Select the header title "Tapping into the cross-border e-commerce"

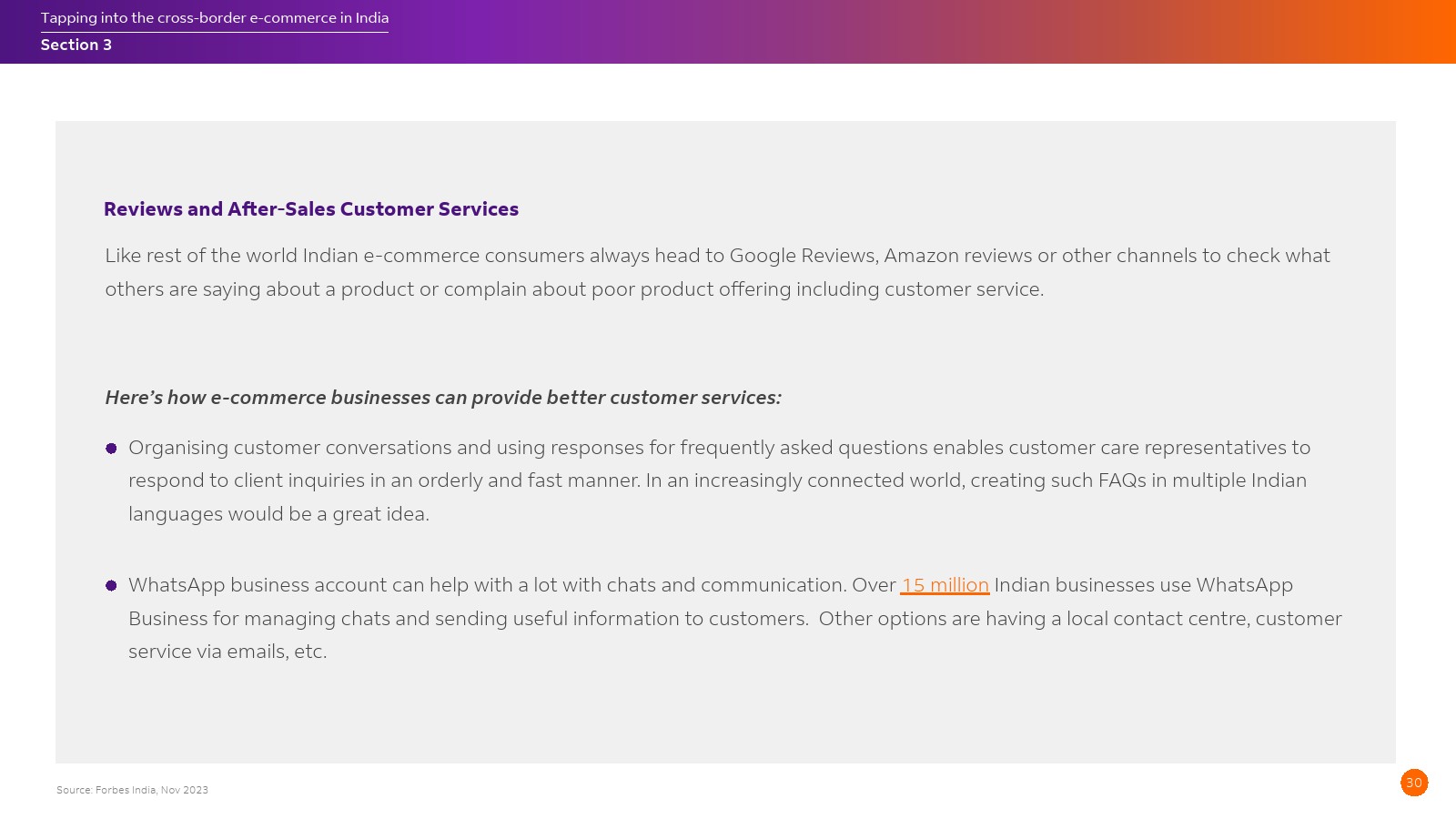(214, 18)
